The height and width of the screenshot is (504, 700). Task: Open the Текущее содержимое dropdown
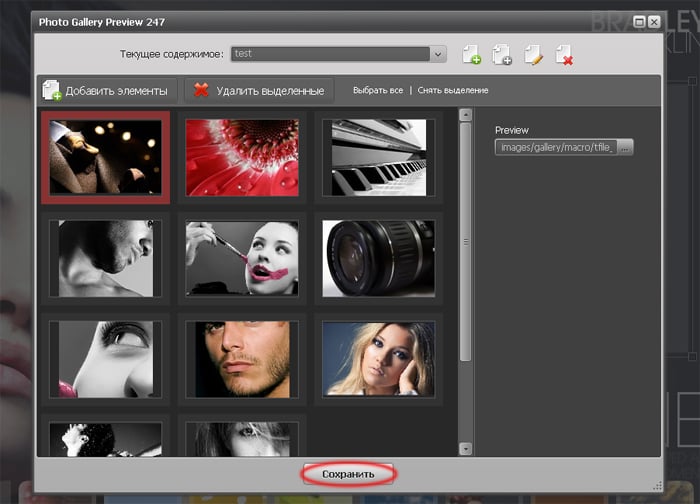click(x=438, y=54)
